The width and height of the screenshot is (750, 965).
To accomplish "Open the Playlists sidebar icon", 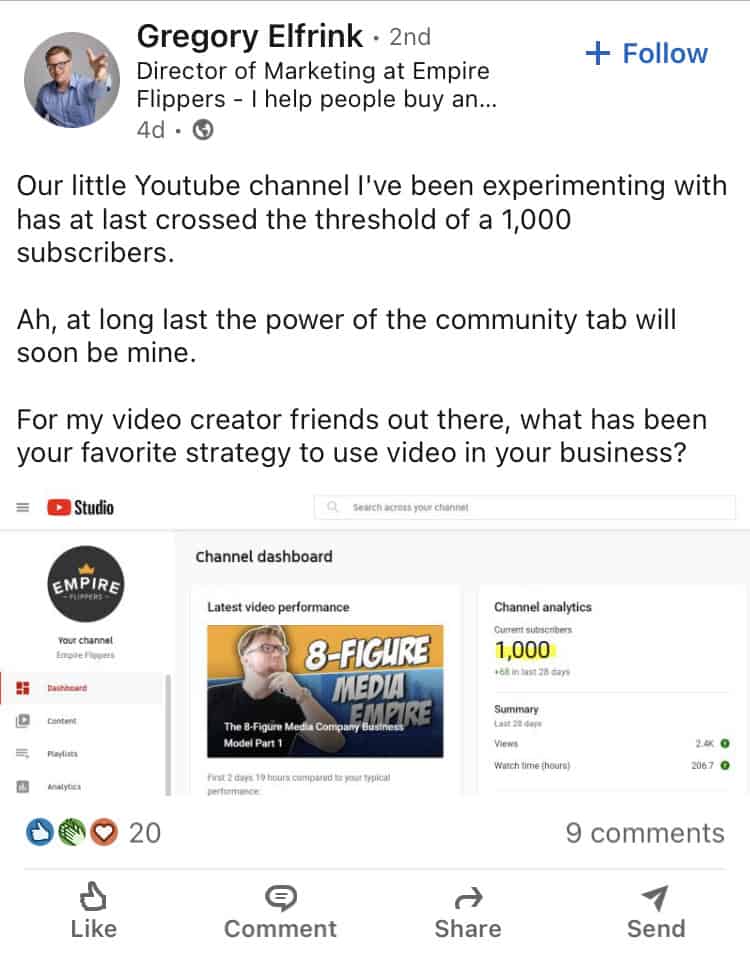I will (23, 753).
